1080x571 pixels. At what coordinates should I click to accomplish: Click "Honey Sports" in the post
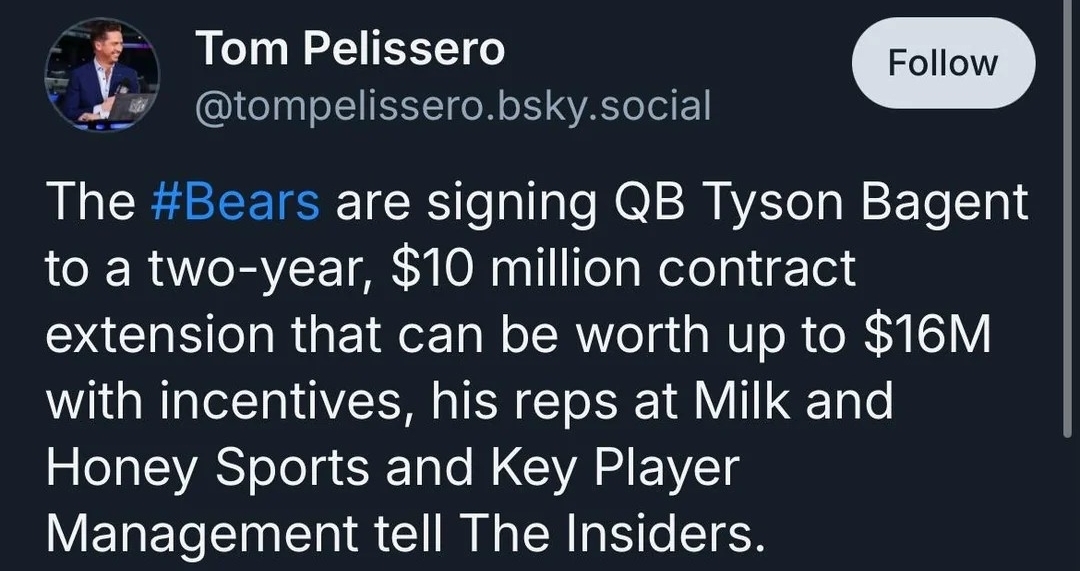click(x=207, y=468)
